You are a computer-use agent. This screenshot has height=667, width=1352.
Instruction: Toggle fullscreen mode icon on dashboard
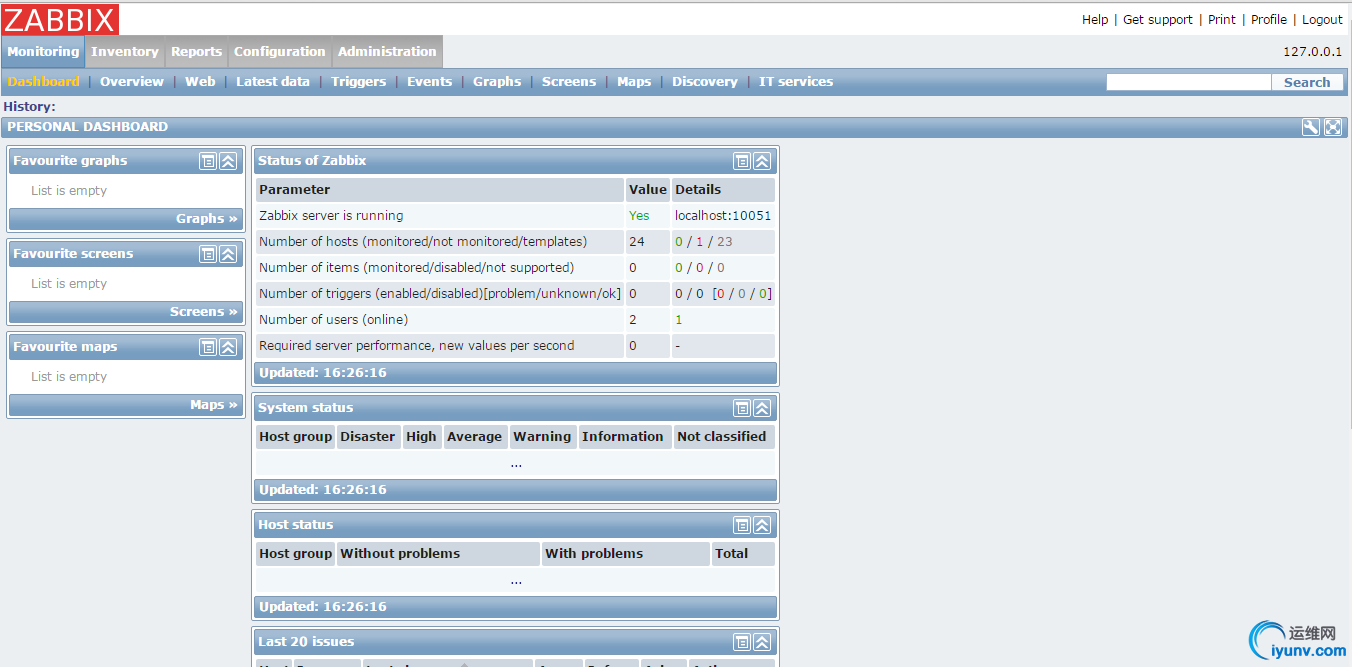tap(1333, 127)
